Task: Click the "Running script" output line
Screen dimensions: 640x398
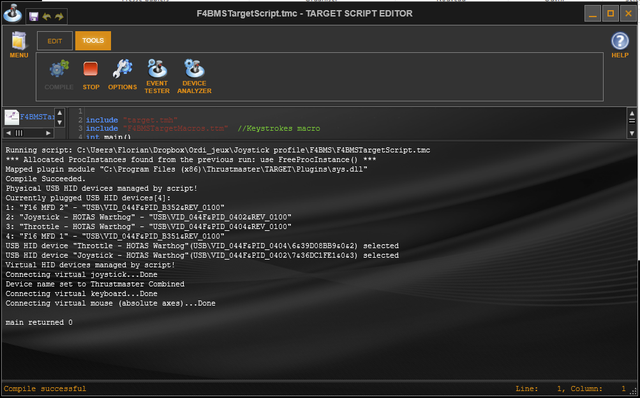Action: pos(218,150)
